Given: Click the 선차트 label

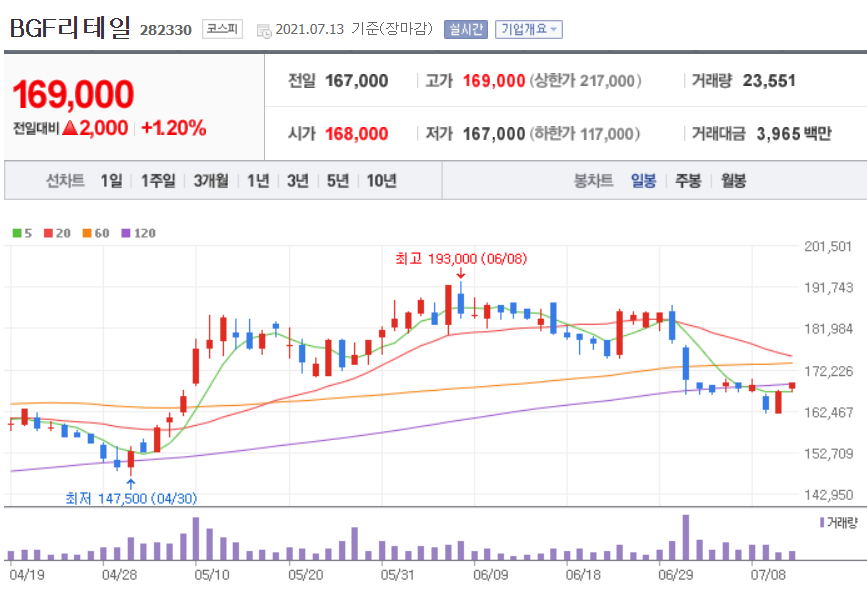Looking at the screenshot, I should (65, 180).
